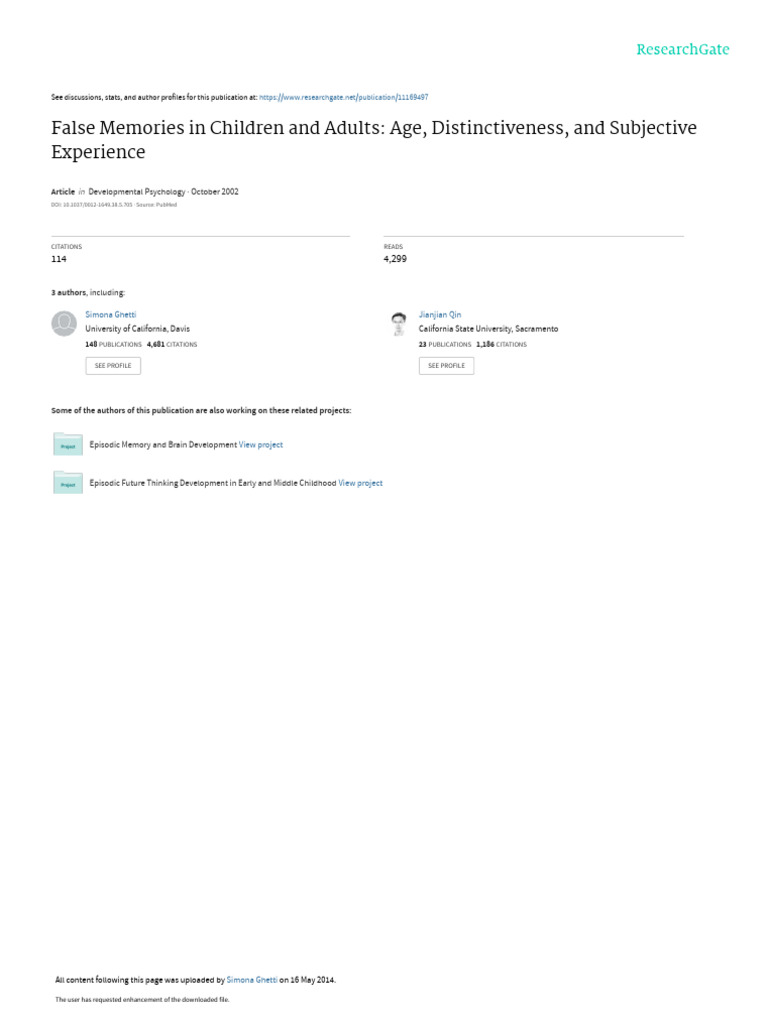Viewport: 768px width, 1024px height.
Task: Click the Episodic Memory project folder icon
Action: (68, 444)
